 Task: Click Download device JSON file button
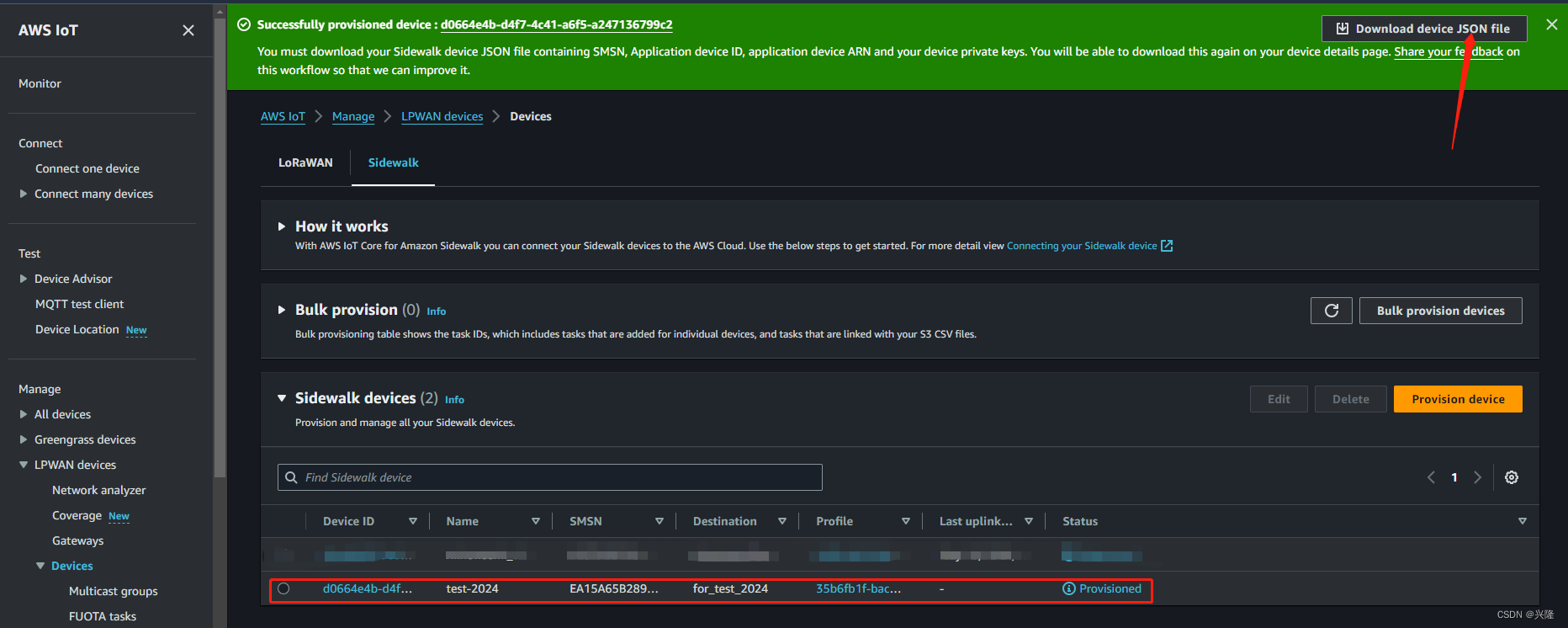click(x=1424, y=29)
